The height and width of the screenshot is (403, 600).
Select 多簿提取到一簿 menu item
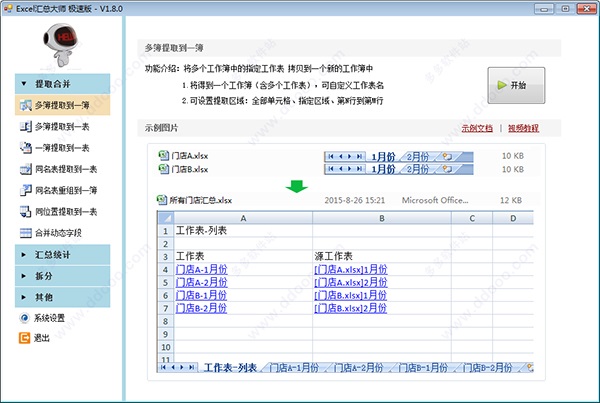(62, 105)
